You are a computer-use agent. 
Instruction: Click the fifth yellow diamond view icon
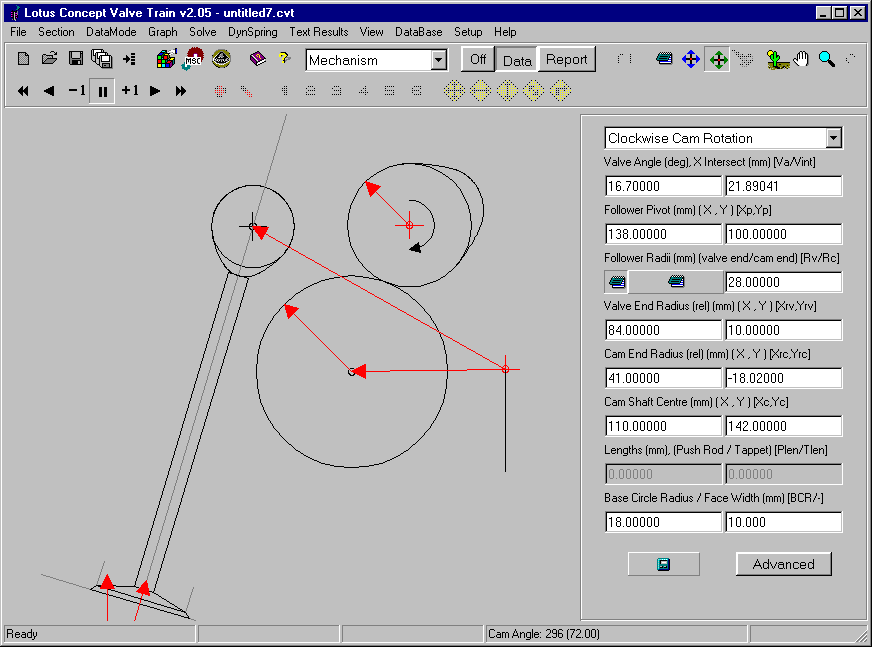coord(560,91)
